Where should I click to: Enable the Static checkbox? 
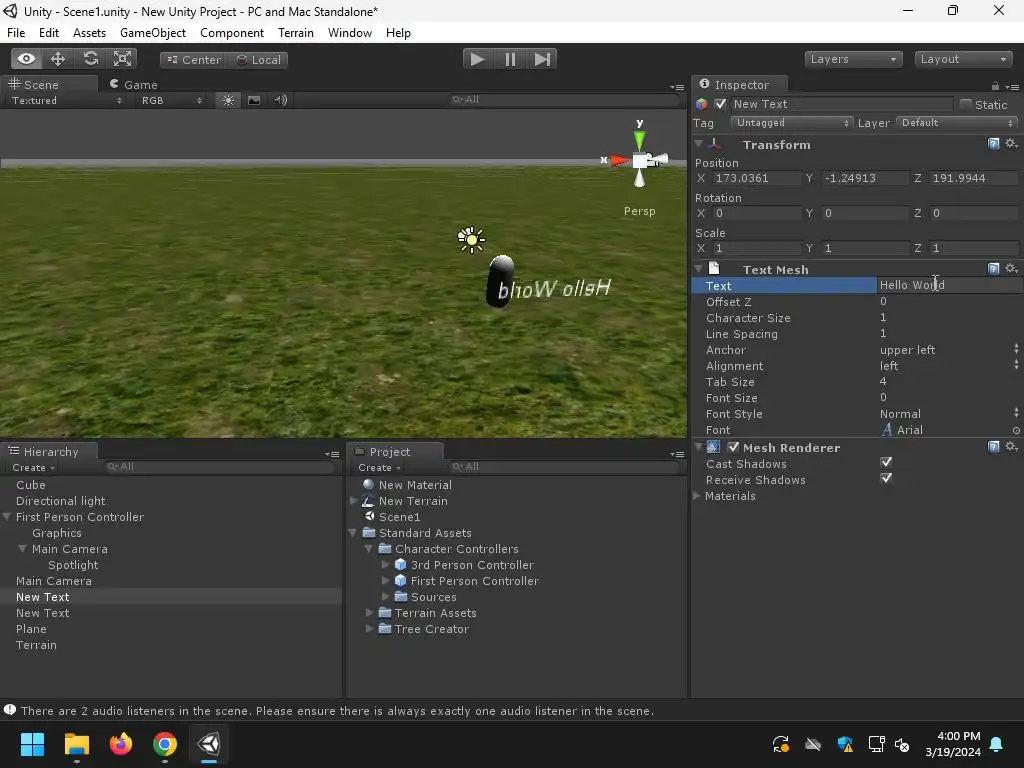coord(965,104)
